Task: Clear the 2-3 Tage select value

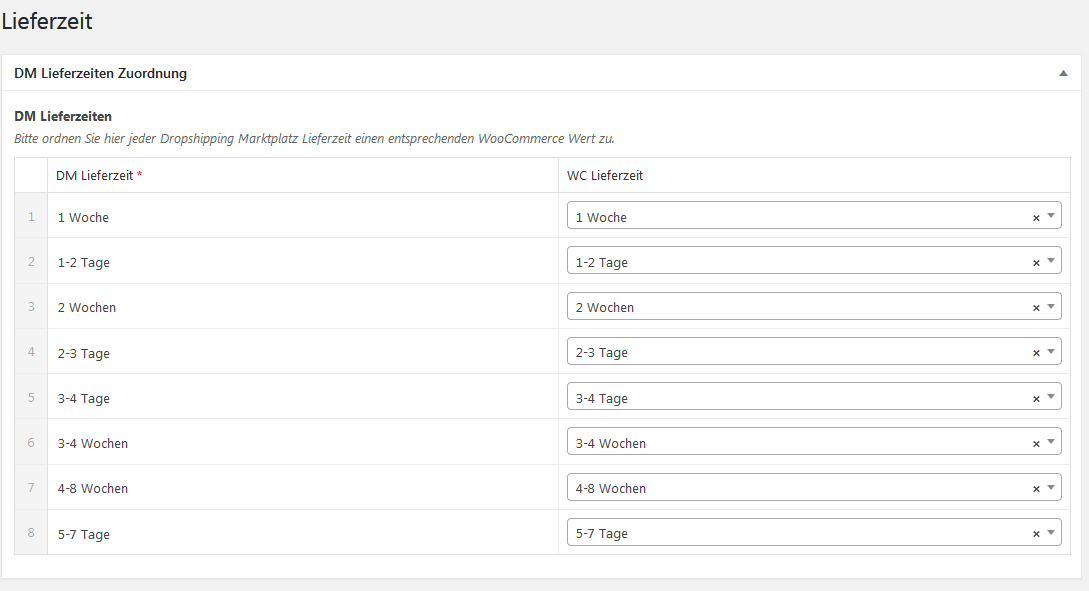Action: point(1036,353)
